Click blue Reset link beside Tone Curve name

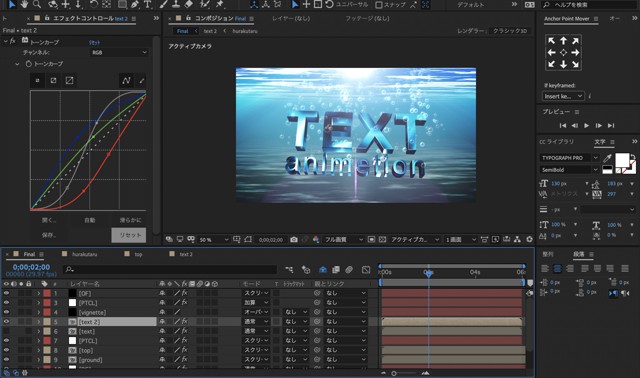point(94,42)
